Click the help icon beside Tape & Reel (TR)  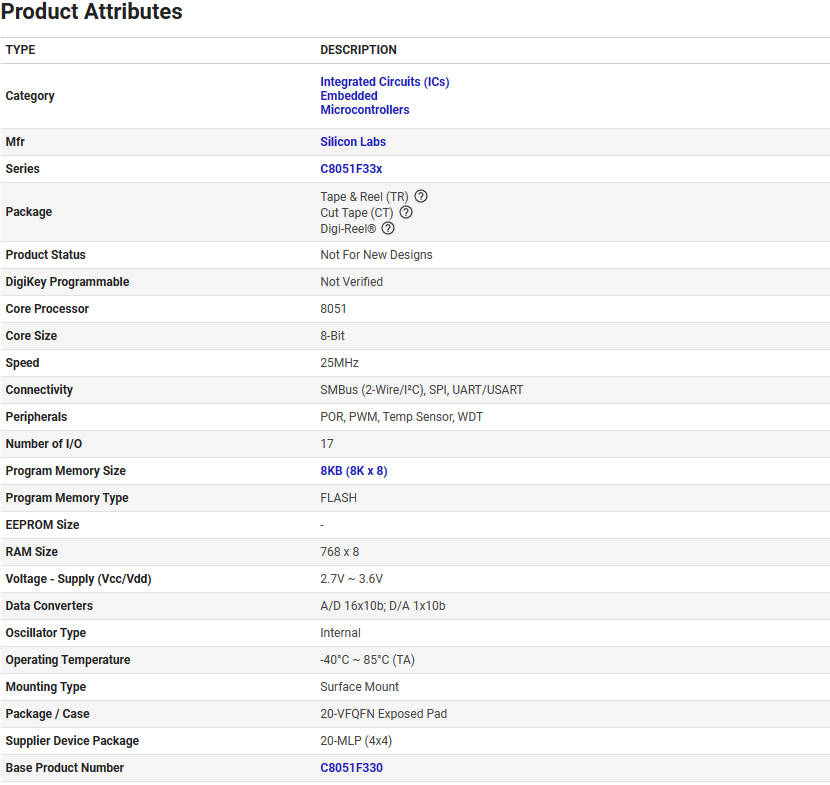click(421, 196)
